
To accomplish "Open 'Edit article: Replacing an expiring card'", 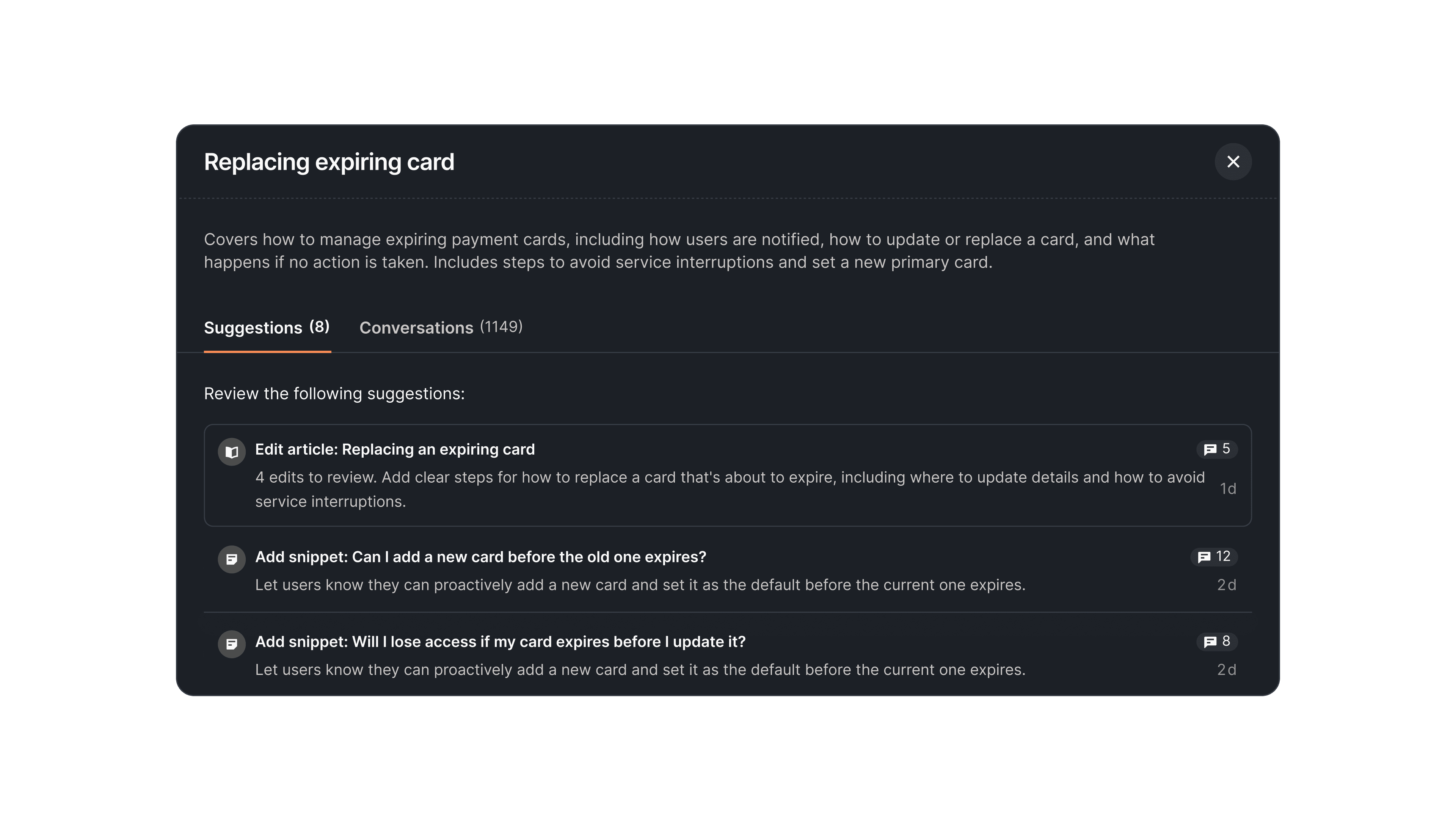I will (x=394, y=449).
